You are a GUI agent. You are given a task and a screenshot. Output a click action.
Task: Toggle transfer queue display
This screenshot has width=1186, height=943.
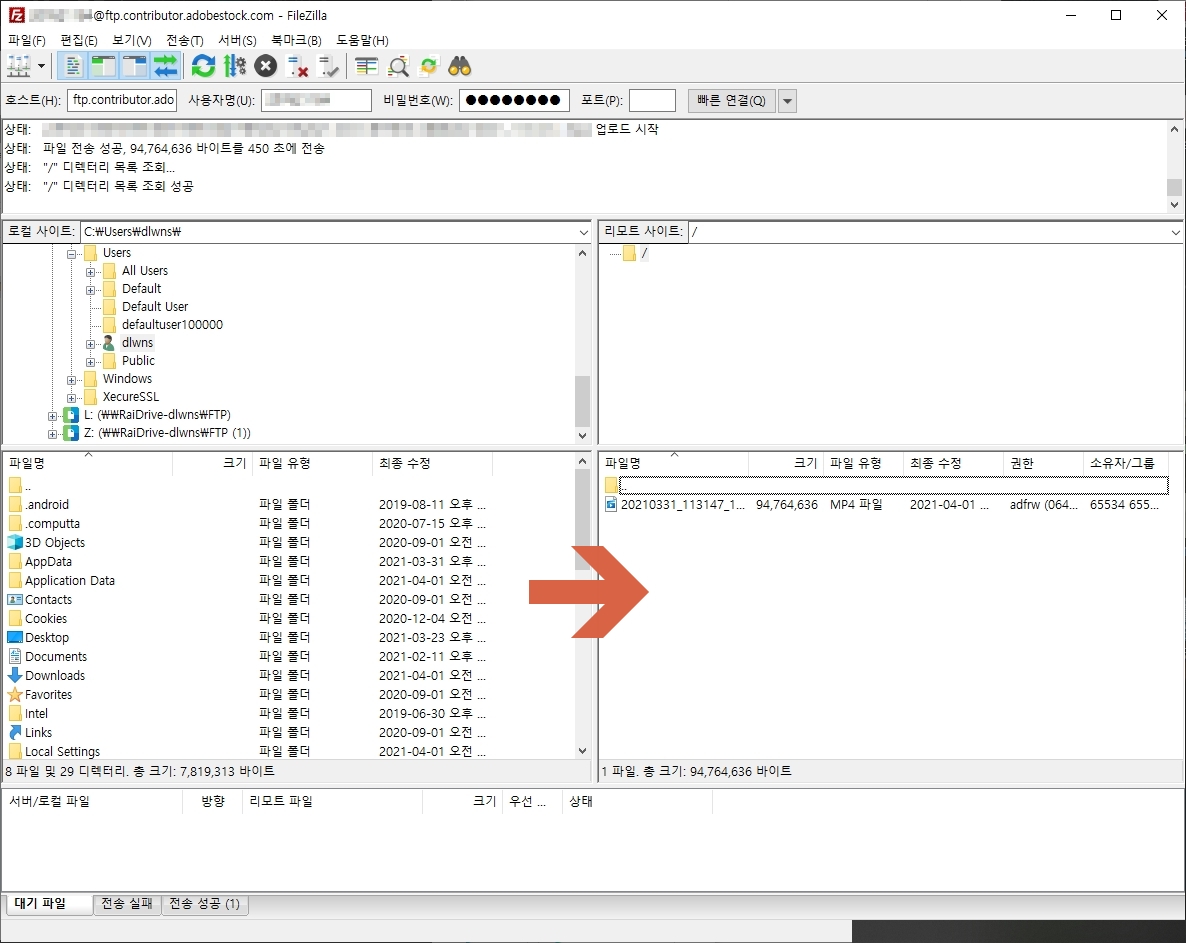[165, 67]
